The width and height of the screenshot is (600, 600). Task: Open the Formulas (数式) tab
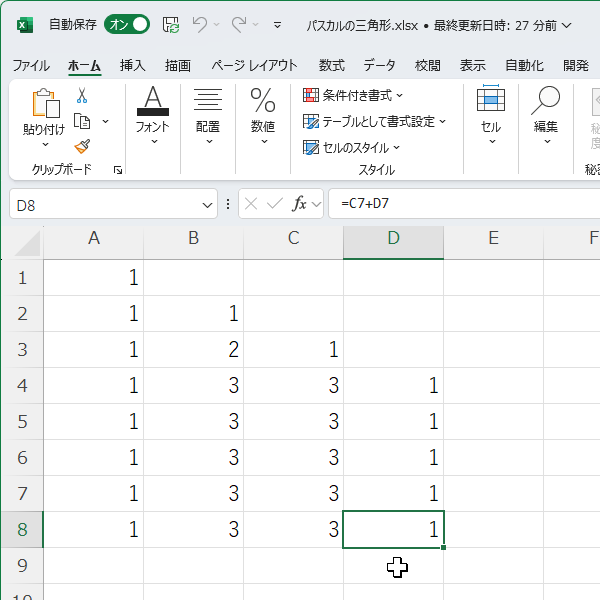click(x=332, y=66)
